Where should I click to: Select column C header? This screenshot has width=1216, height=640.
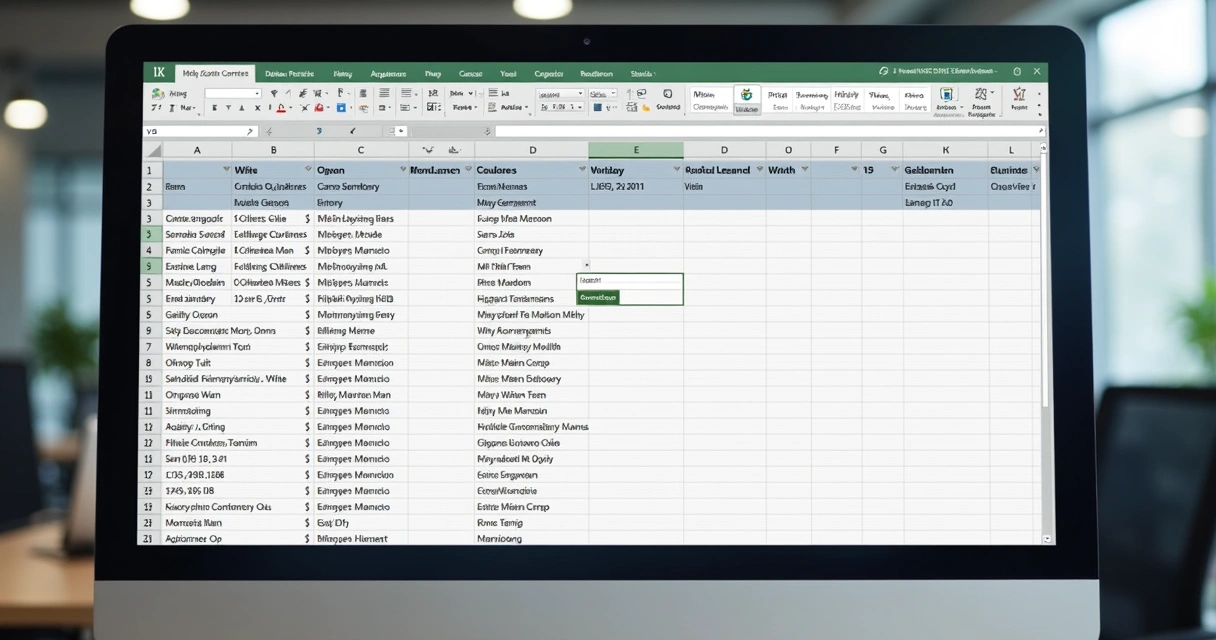click(361, 150)
